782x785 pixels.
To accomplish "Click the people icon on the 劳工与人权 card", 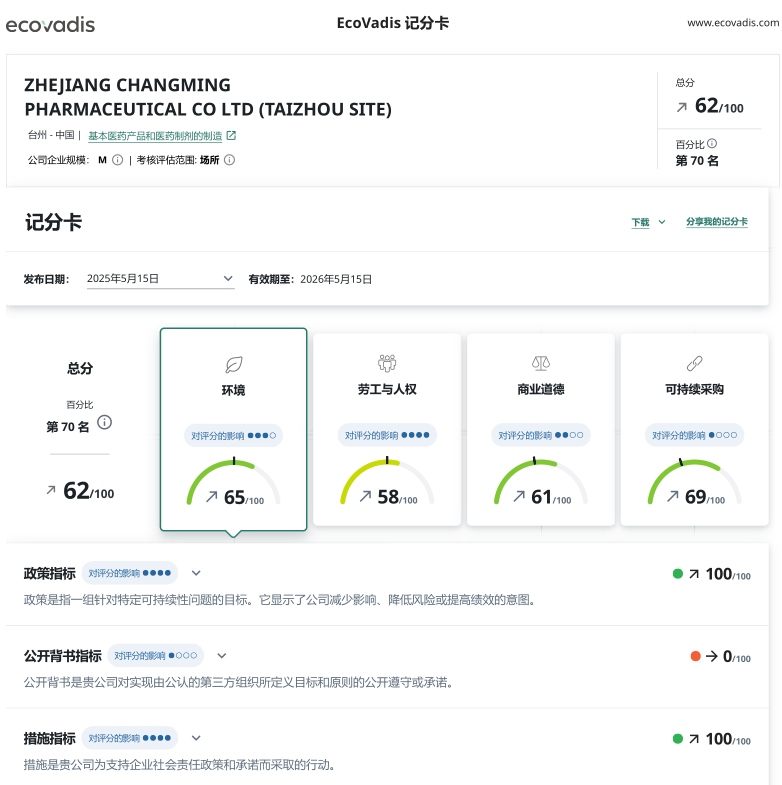I will (x=387, y=363).
